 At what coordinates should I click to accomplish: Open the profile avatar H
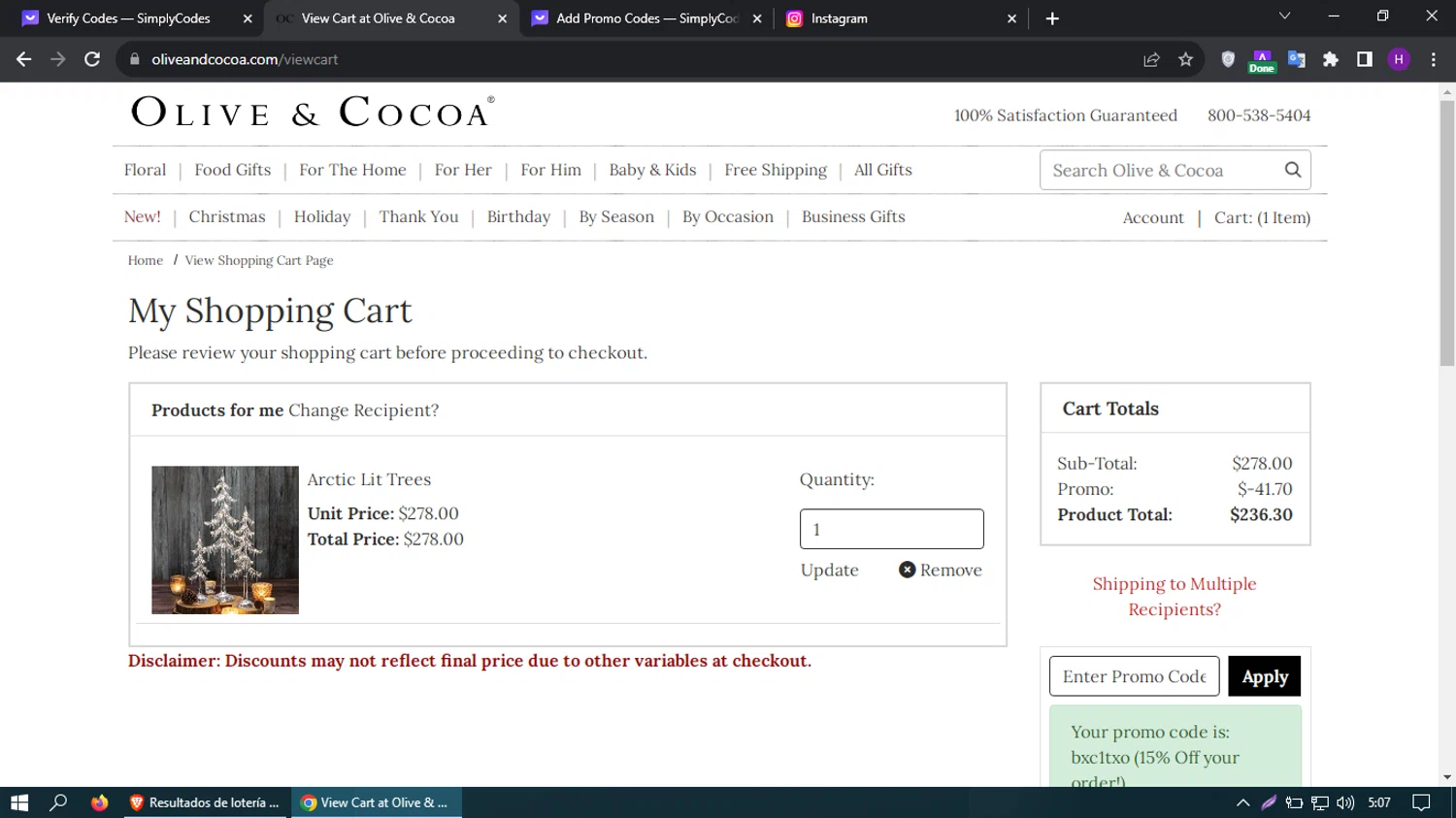pos(1399,59)
